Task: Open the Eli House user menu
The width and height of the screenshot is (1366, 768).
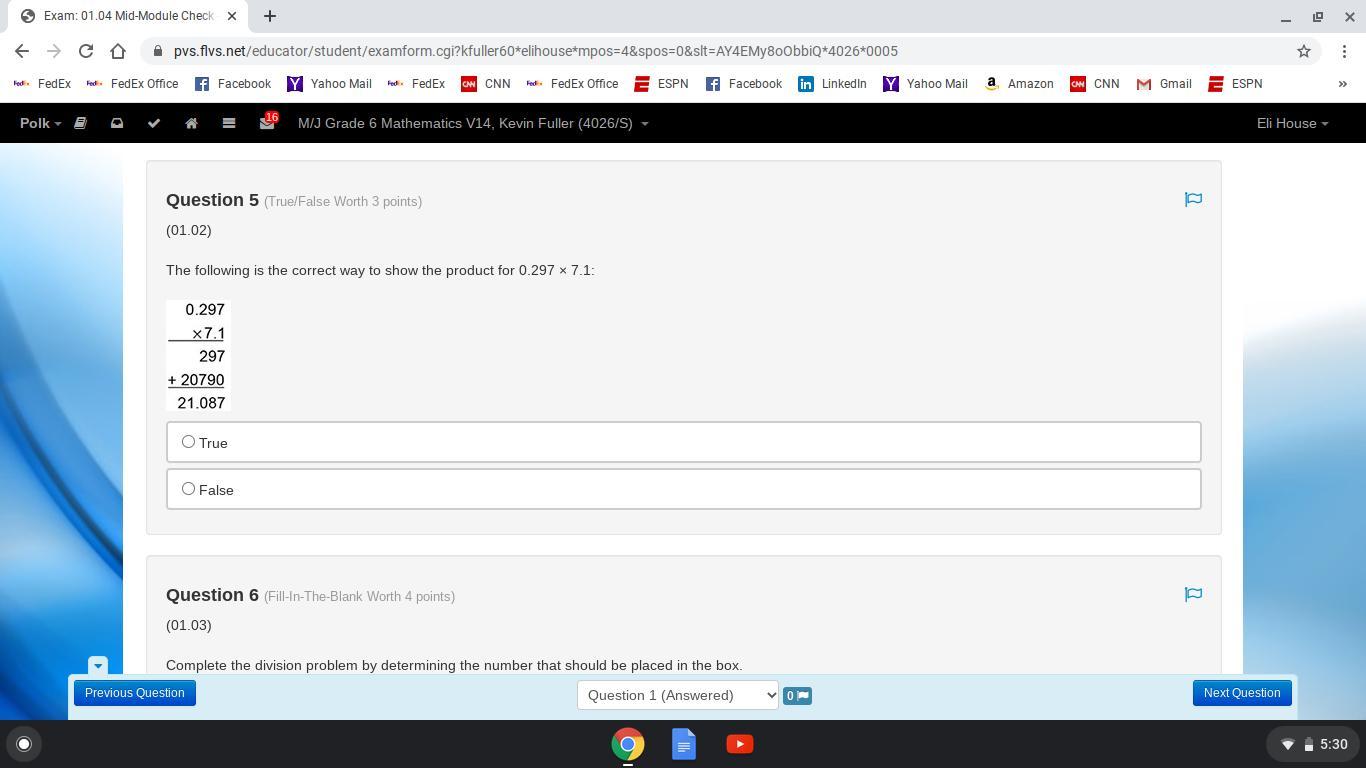Action: [x=1292, y=123]
